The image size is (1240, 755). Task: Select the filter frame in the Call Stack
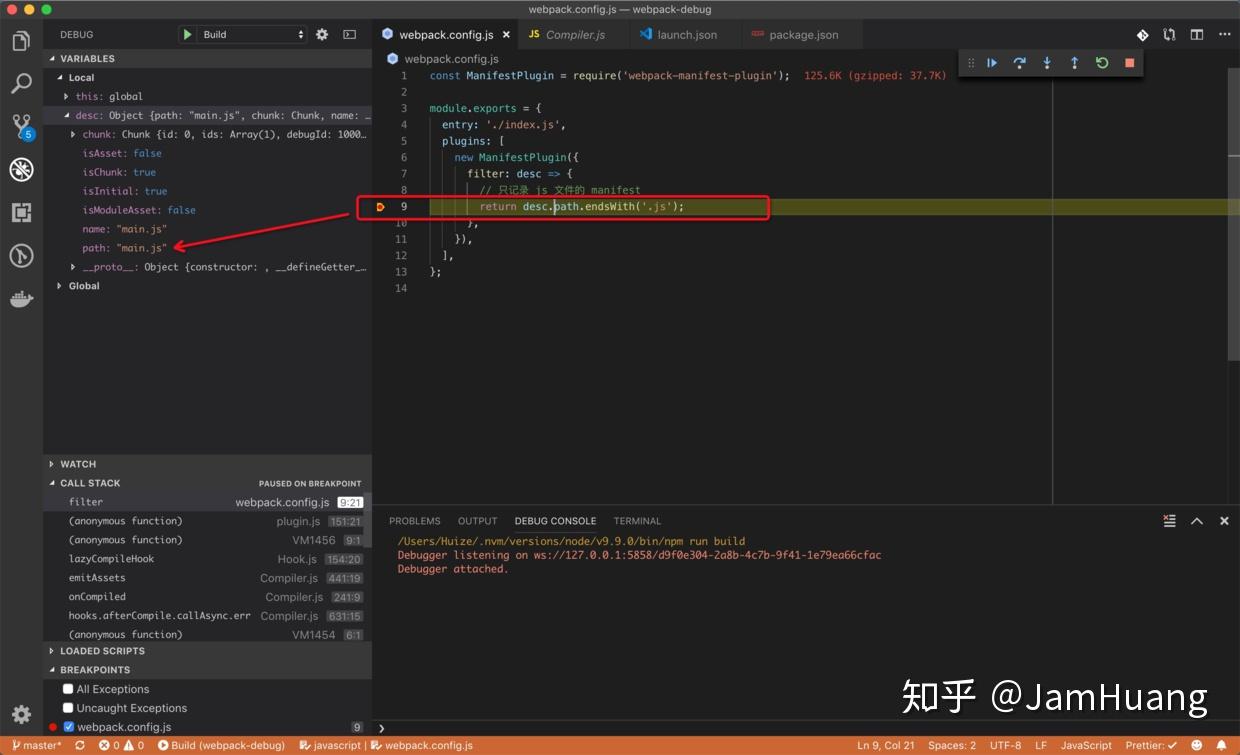click(85, 501)
